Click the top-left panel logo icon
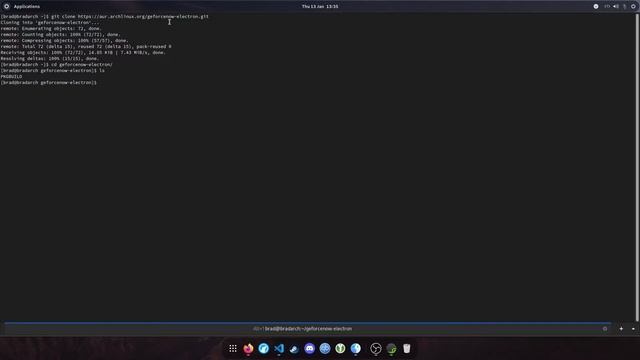The height and width of the screenshot is (360, 640). pyautogui.click(x=7, y=7)
